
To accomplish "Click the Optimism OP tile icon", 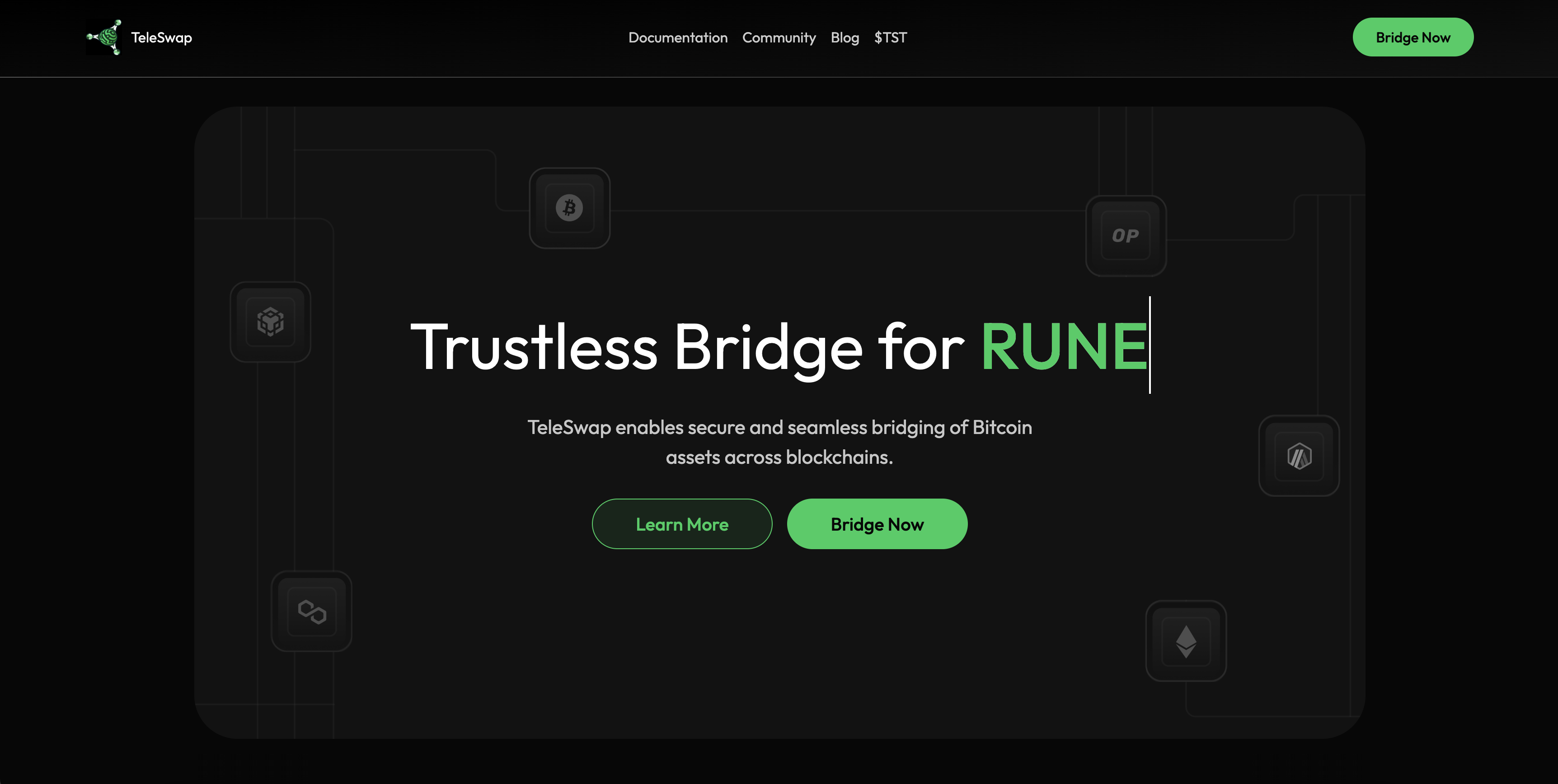I will tap(1125, 236).
